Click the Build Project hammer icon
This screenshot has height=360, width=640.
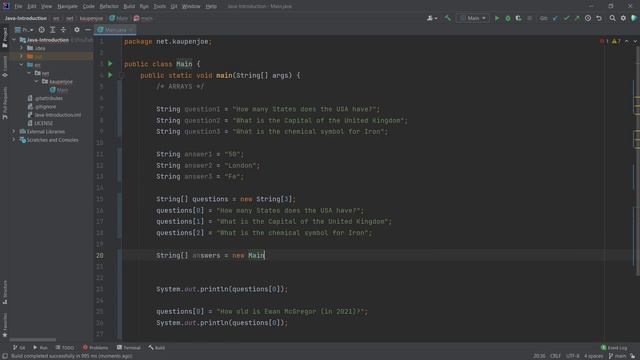coord(448,18)
